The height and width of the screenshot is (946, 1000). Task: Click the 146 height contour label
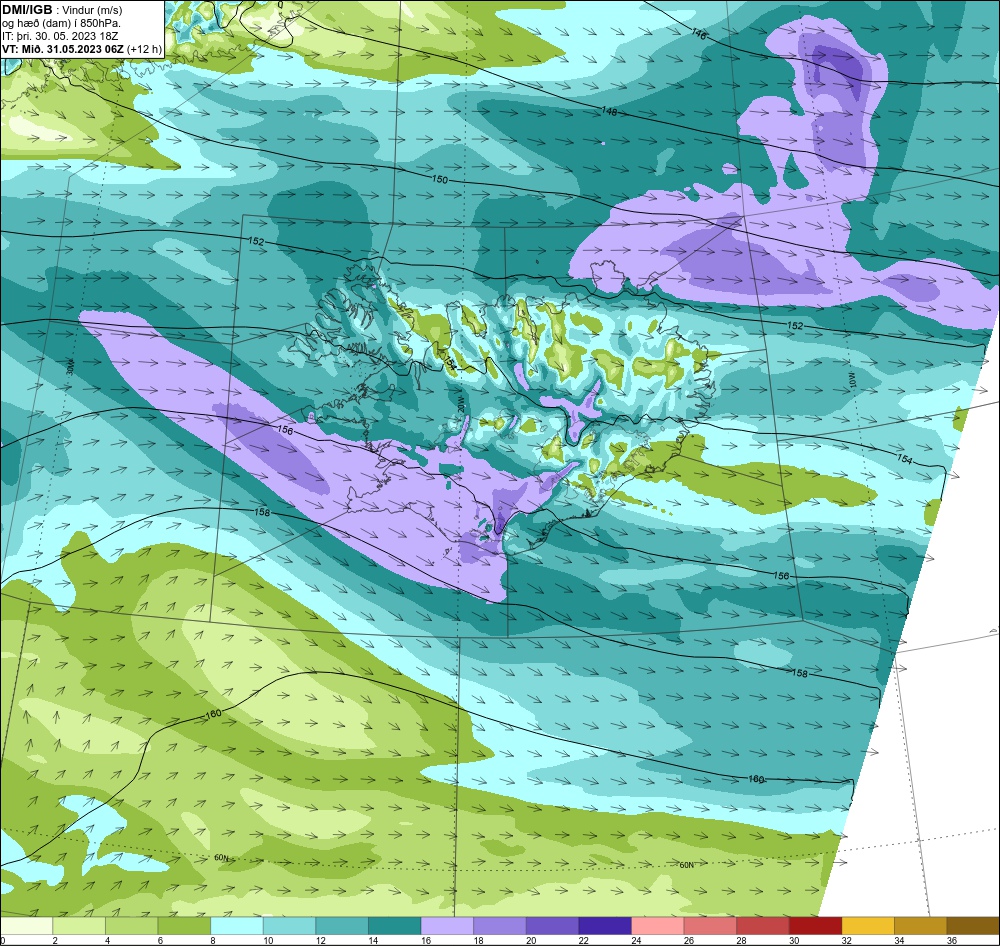tap(699, 34)
